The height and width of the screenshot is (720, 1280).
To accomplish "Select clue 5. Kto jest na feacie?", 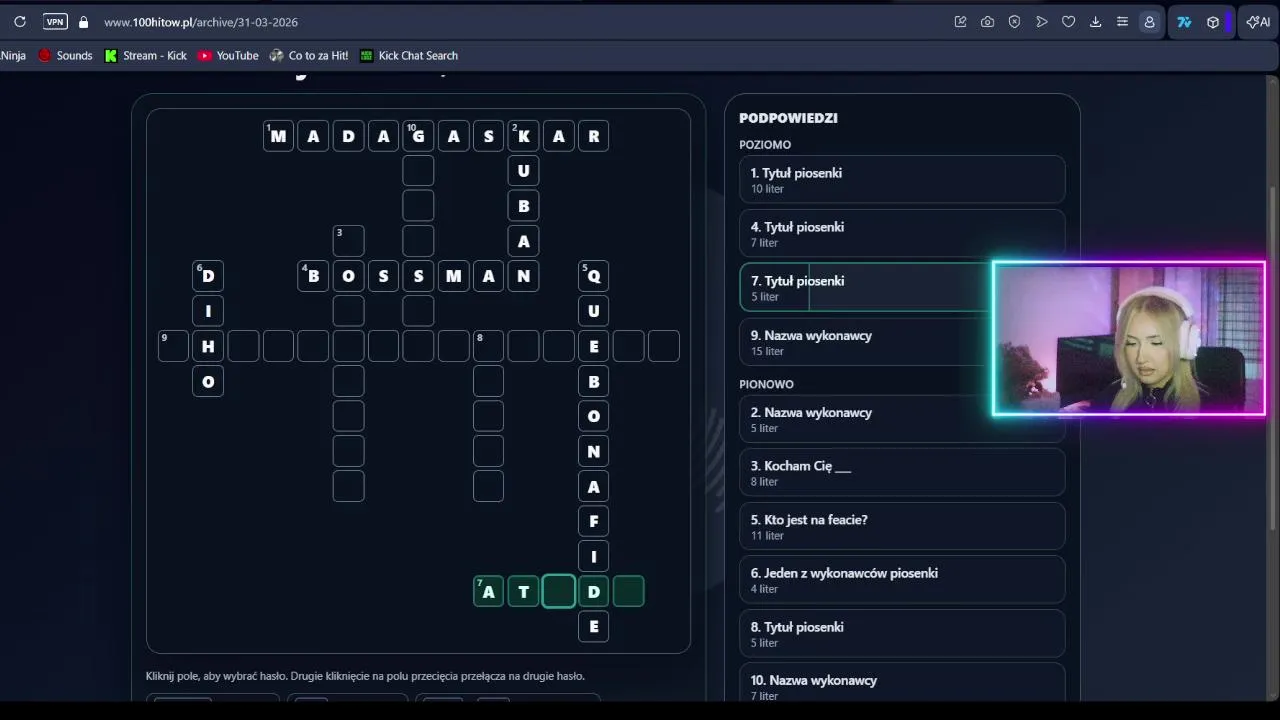I will (902, 527).
